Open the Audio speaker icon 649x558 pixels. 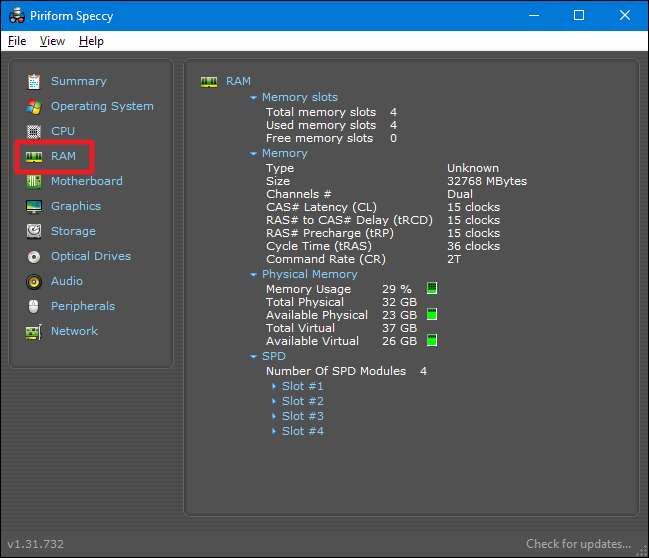coord(34,281)
